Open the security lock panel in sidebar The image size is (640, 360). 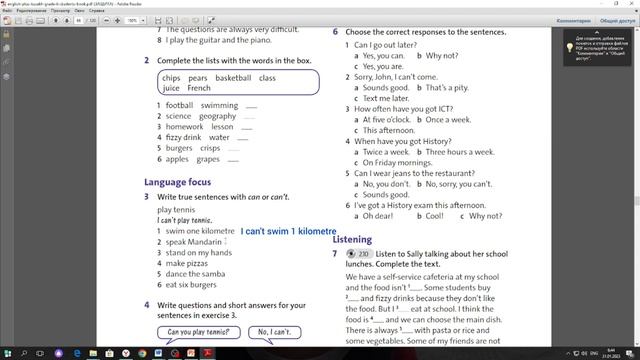point(7,35)
